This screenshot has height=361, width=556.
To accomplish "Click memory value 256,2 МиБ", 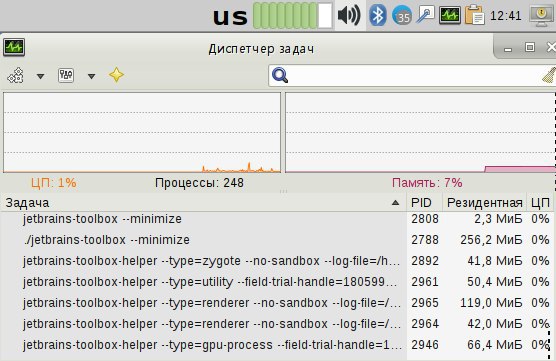I will [x=491, y=240].
